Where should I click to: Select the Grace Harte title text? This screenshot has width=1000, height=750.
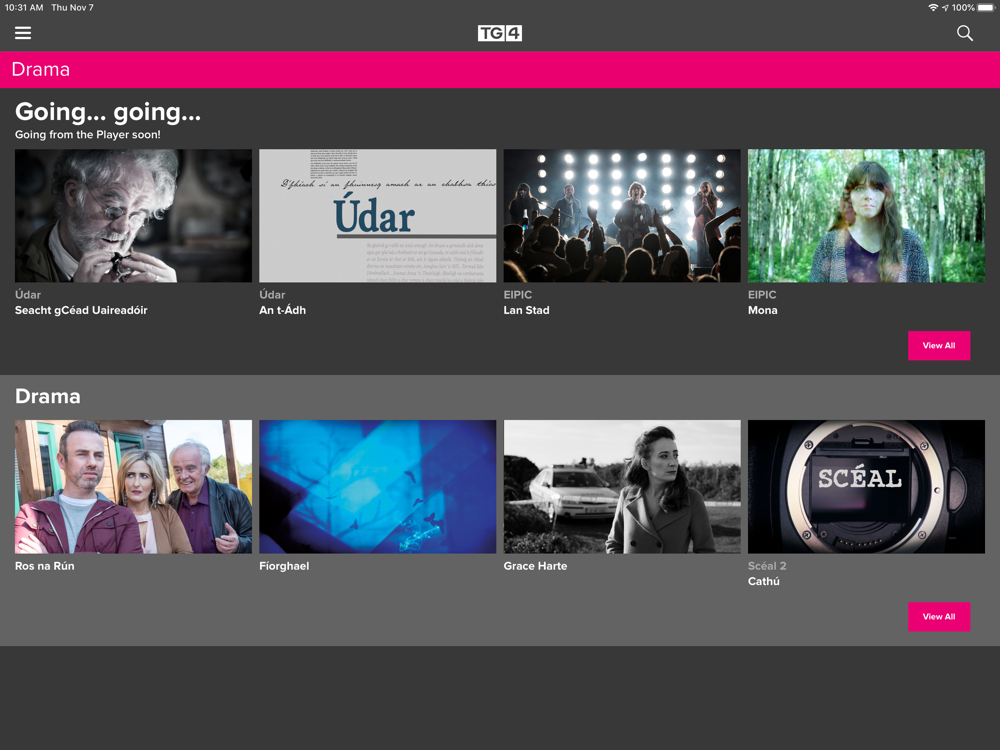pos(535,566)
